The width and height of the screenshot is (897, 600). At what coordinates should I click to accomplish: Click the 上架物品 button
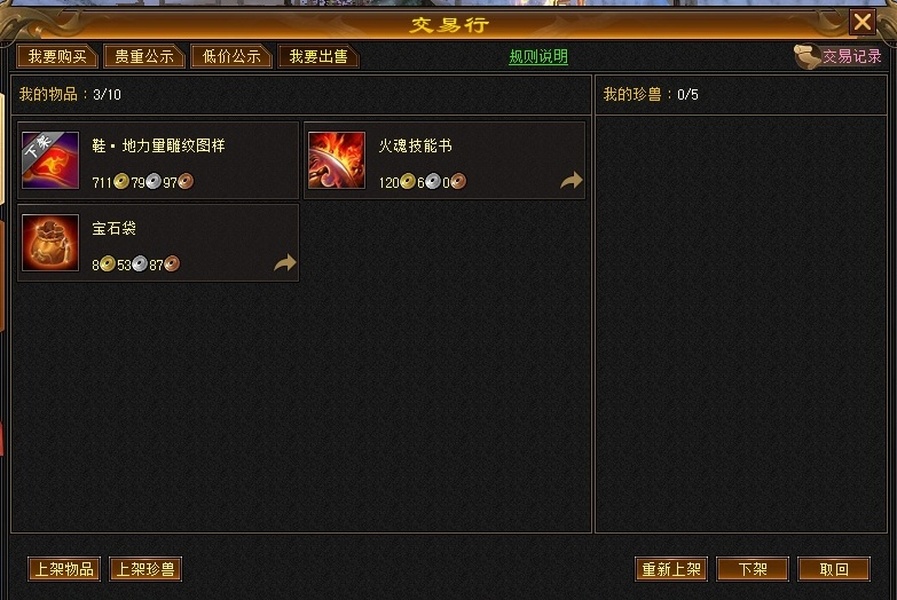click(x=64, y=569)
